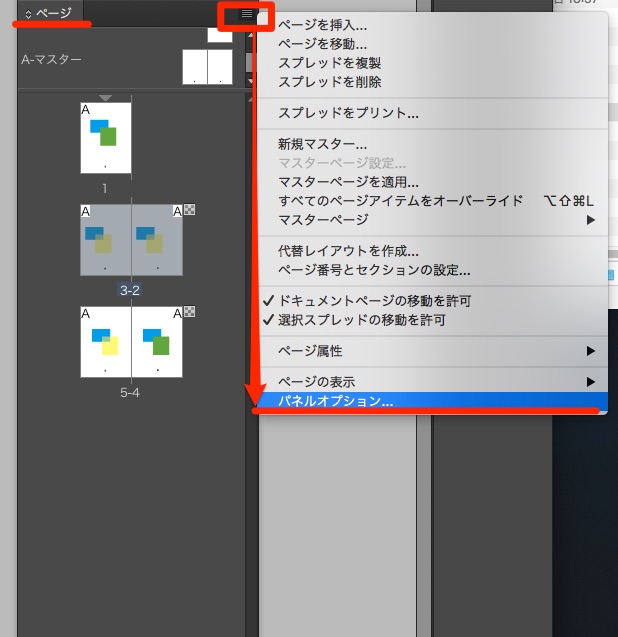
Task: Click master section scrollbar down arrow
Action: [250, 82]
